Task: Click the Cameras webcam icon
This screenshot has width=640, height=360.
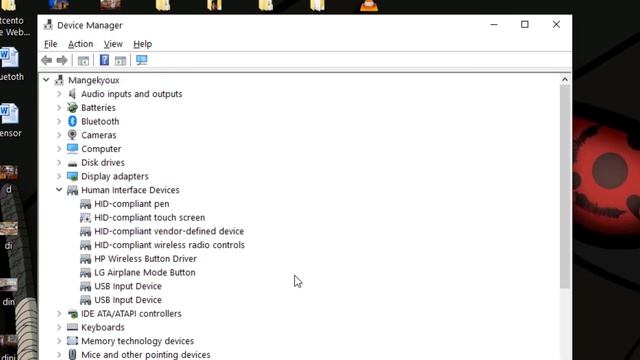Action: tap(72, 135)
